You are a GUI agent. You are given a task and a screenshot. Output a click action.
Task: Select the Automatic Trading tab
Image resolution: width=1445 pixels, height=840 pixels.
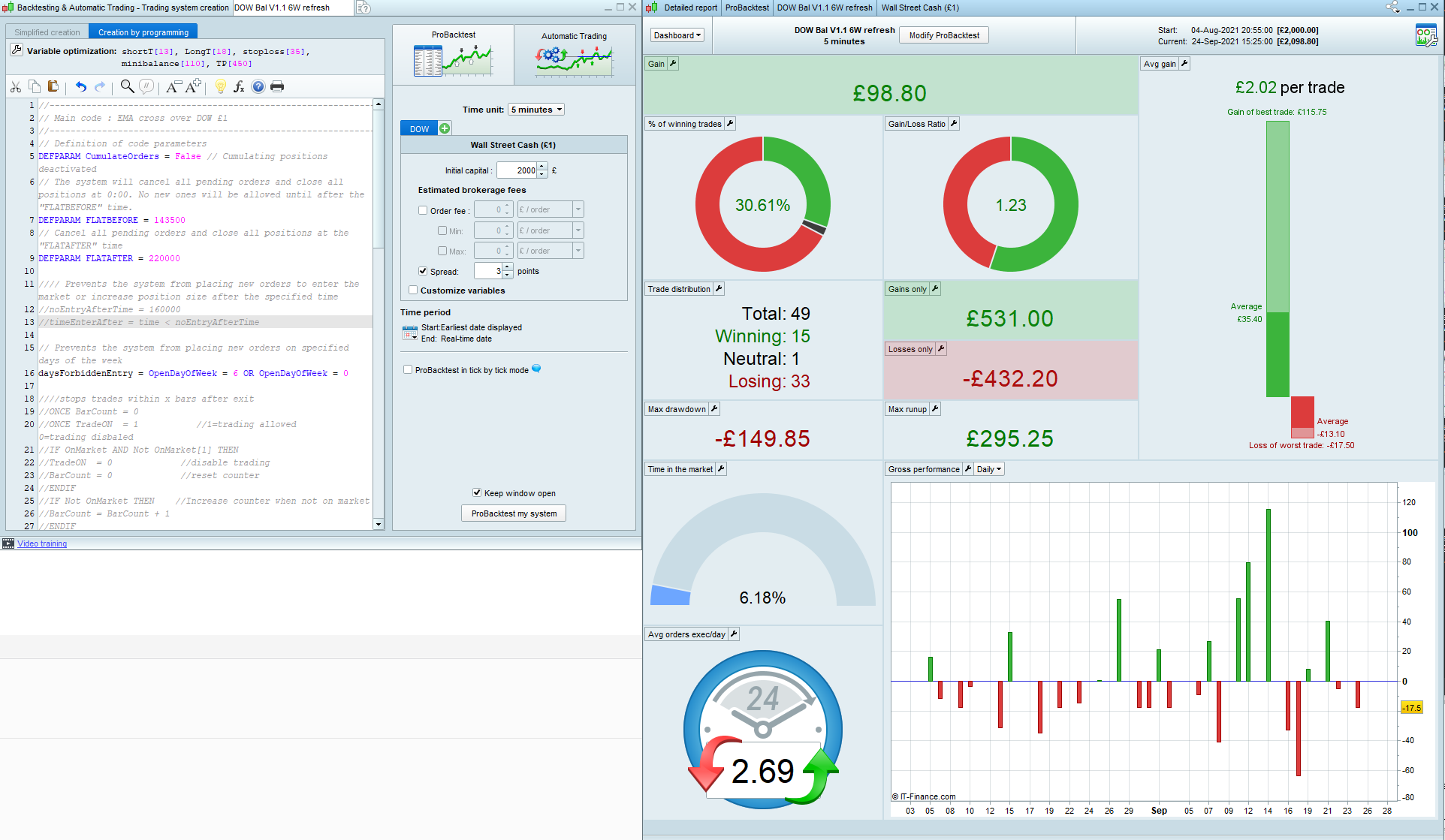(x=574, y=55)
